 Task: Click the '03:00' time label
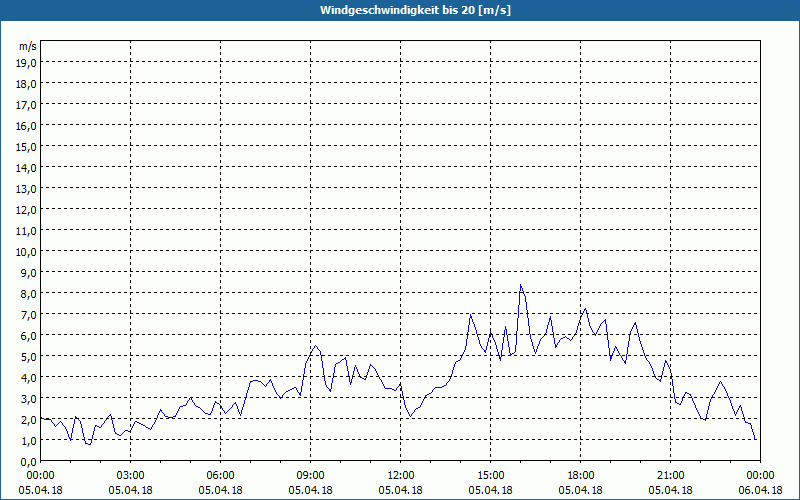(x=131, y=476)
